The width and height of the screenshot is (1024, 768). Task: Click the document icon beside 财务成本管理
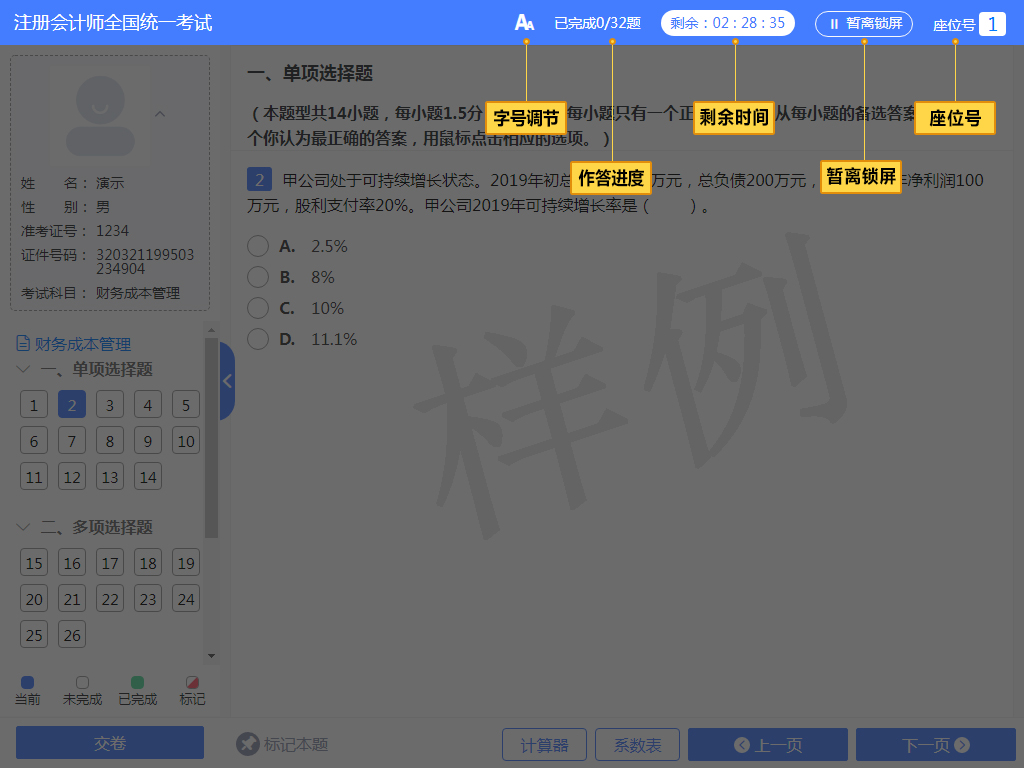(x=22, y=343)
